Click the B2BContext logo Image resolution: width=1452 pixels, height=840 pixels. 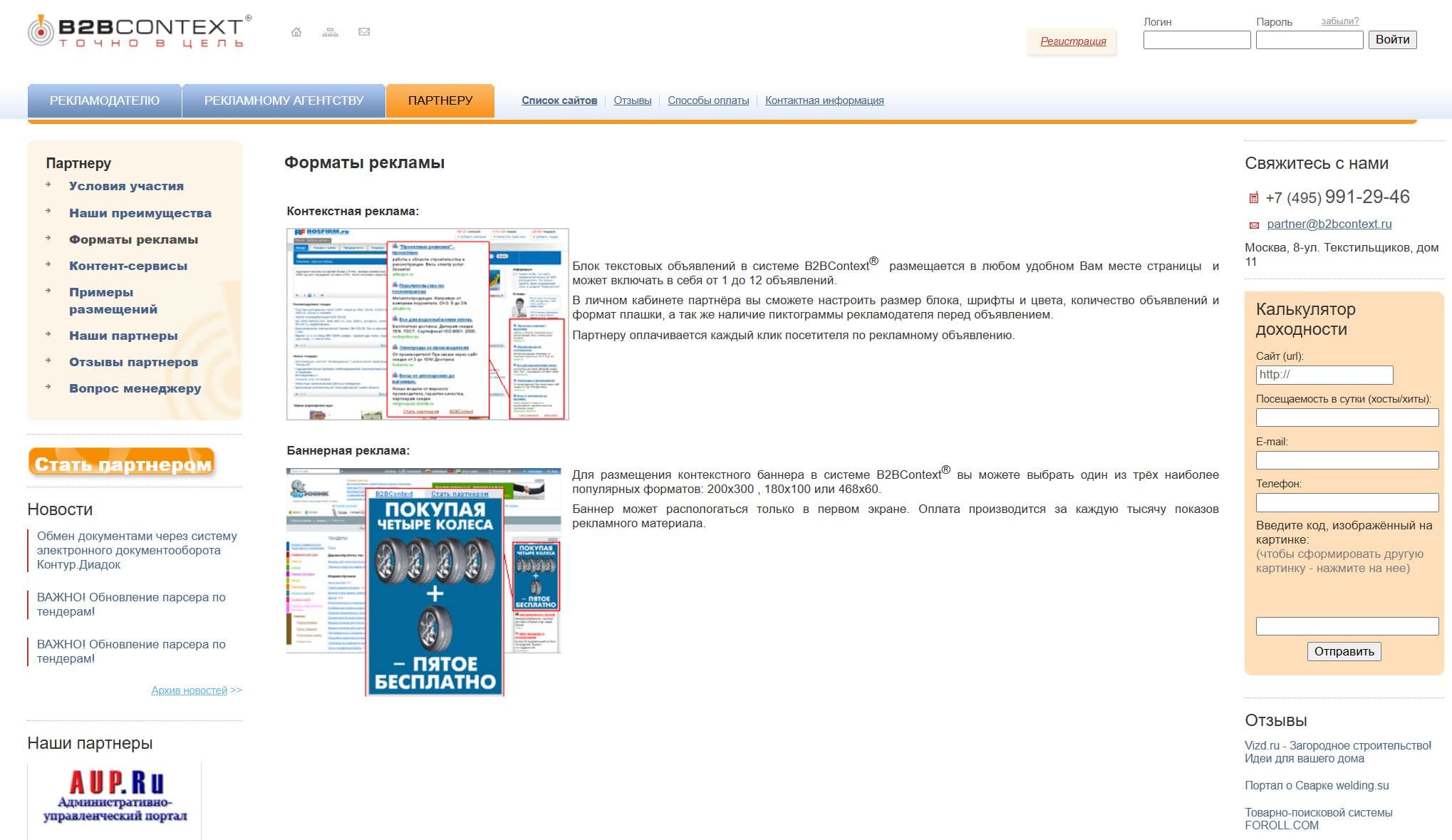140,32
